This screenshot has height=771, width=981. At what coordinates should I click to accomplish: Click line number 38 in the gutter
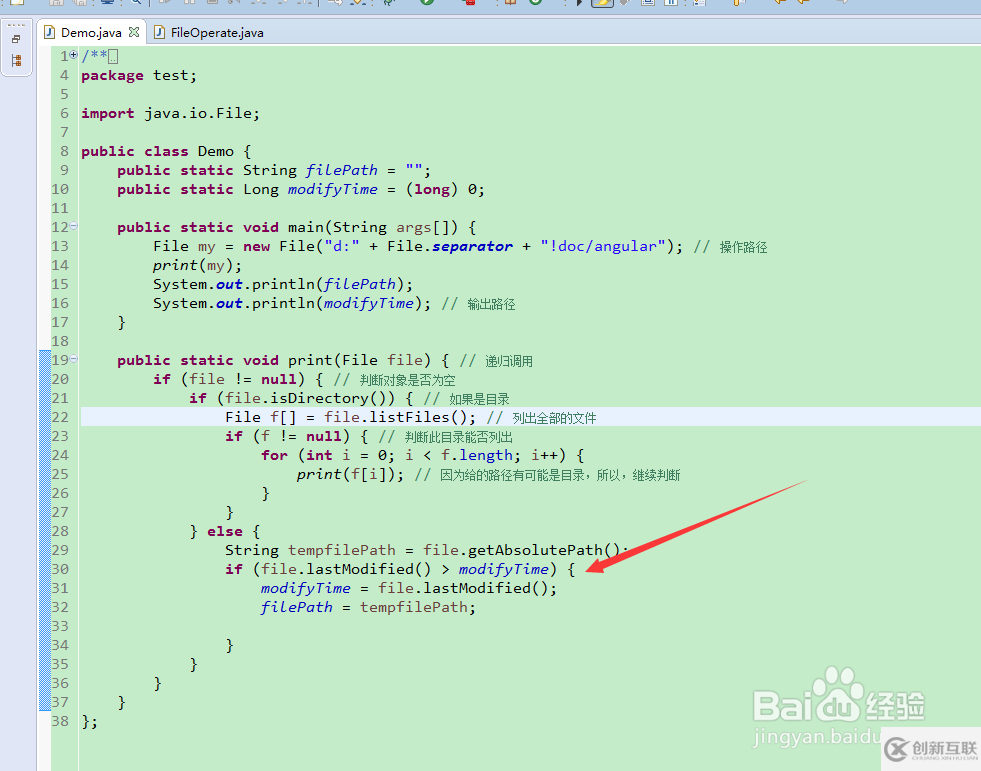tap(60, 721)
